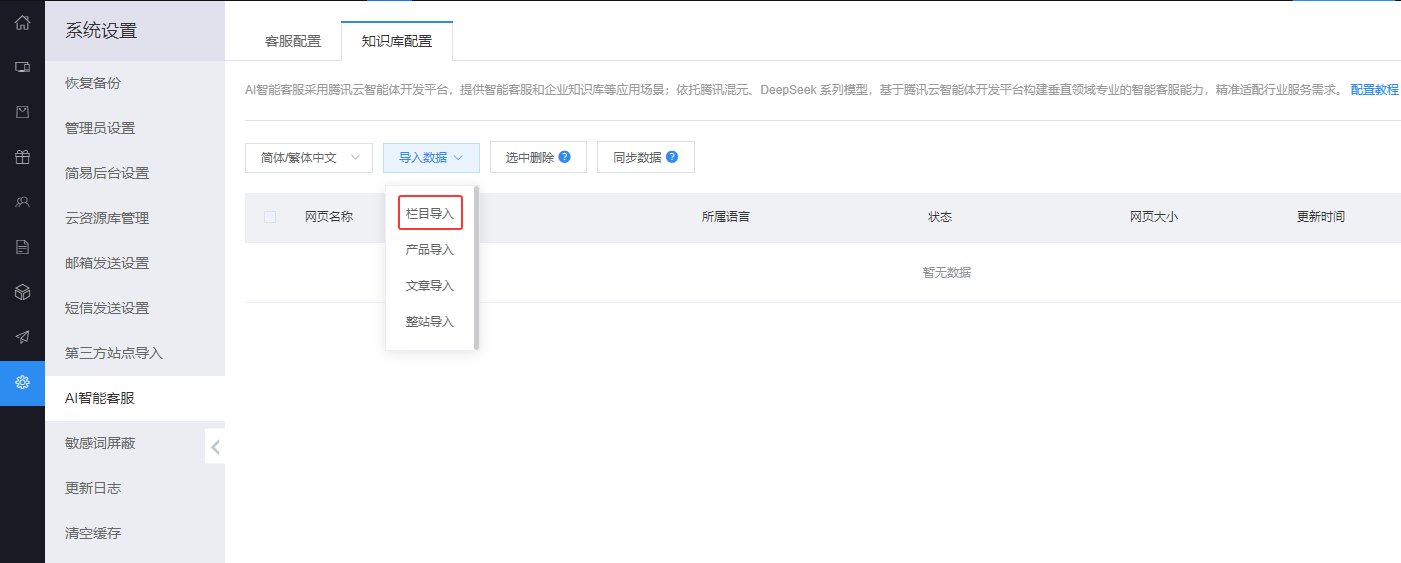Open the gift box icon section
This screenshot has width=1401, height=563.
click(22, 157)
